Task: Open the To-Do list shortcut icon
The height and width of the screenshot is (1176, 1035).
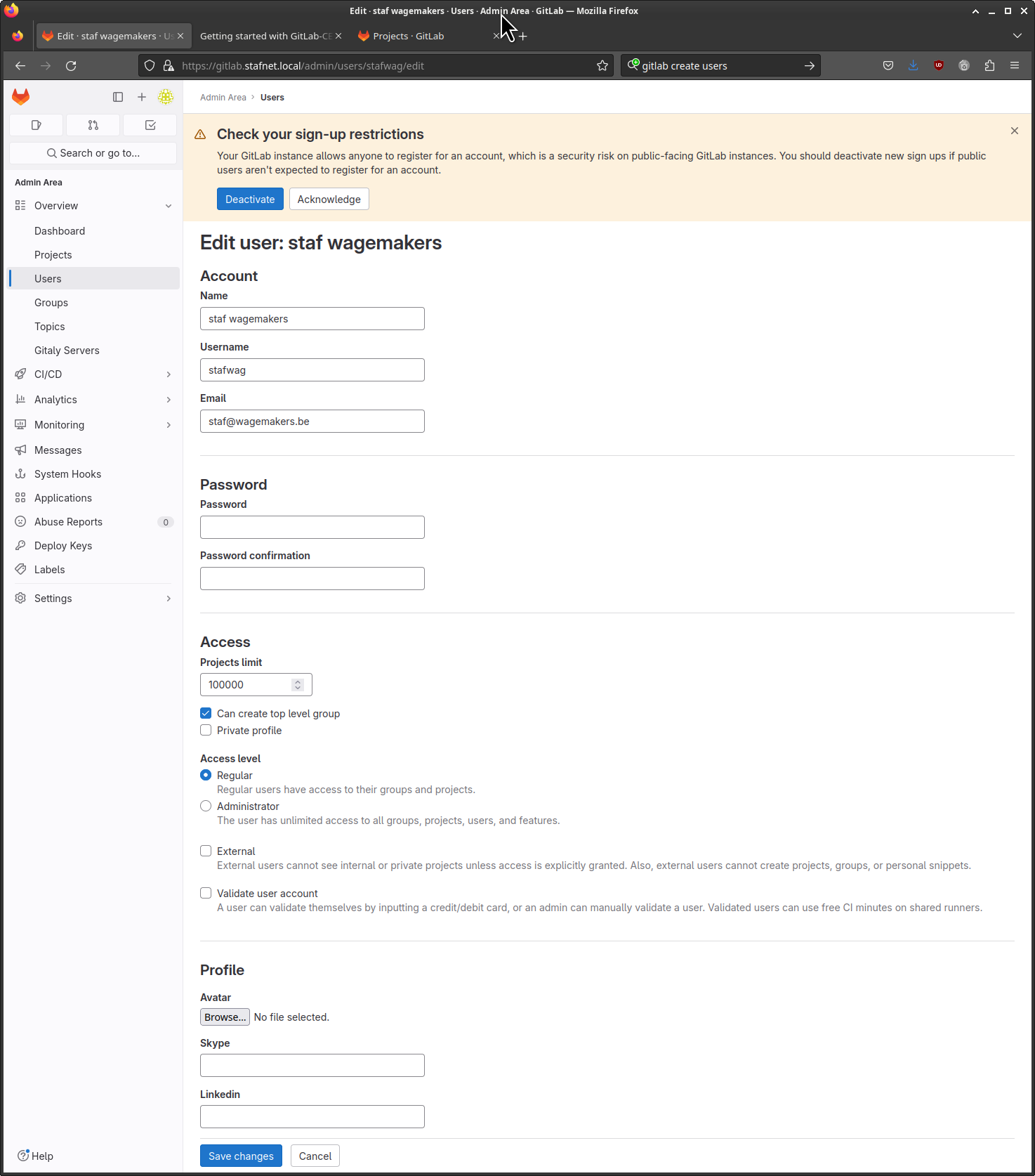Action: [x=150, y=125]
